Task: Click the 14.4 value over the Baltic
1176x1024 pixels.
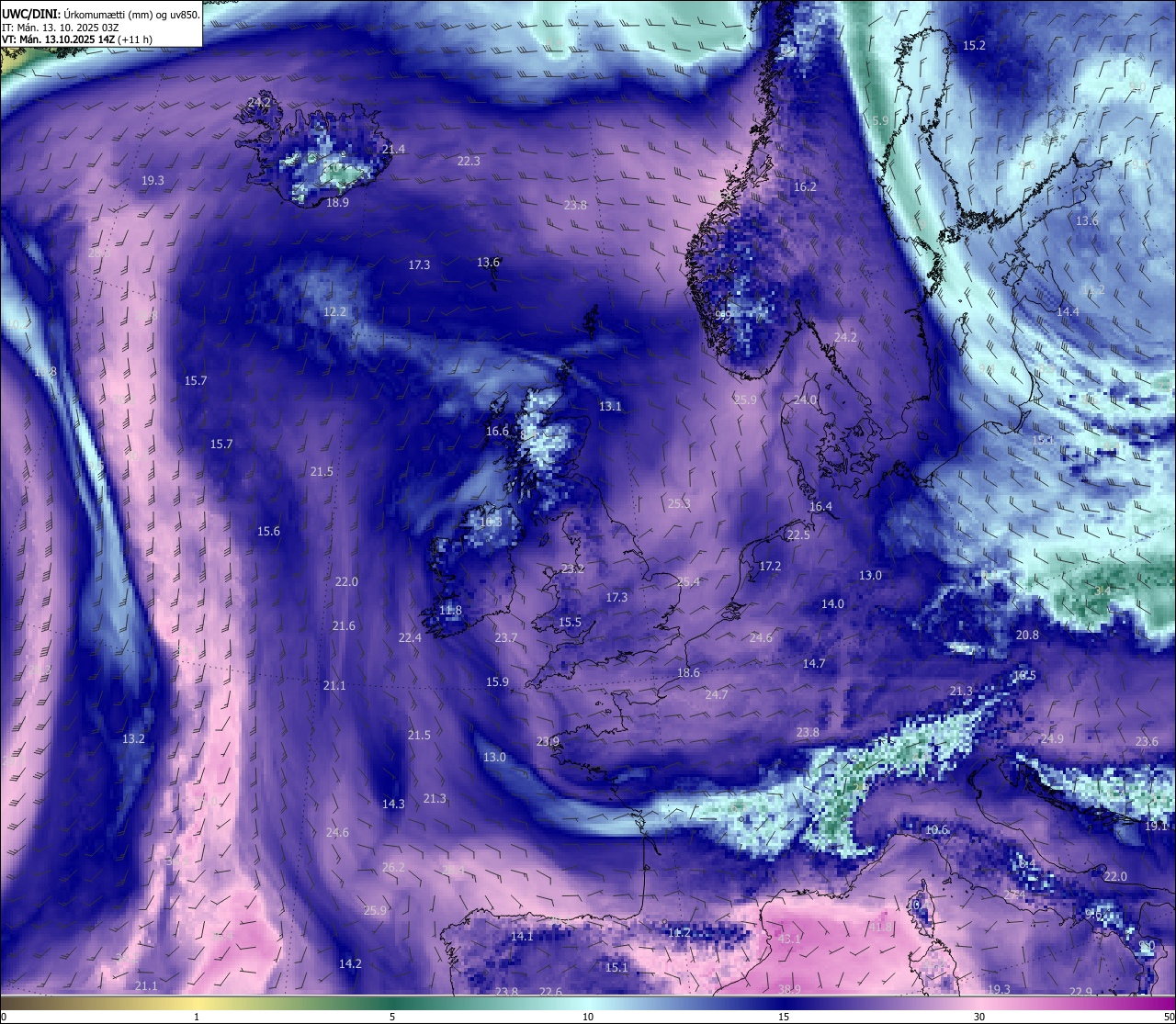Action: point(1068,311)
